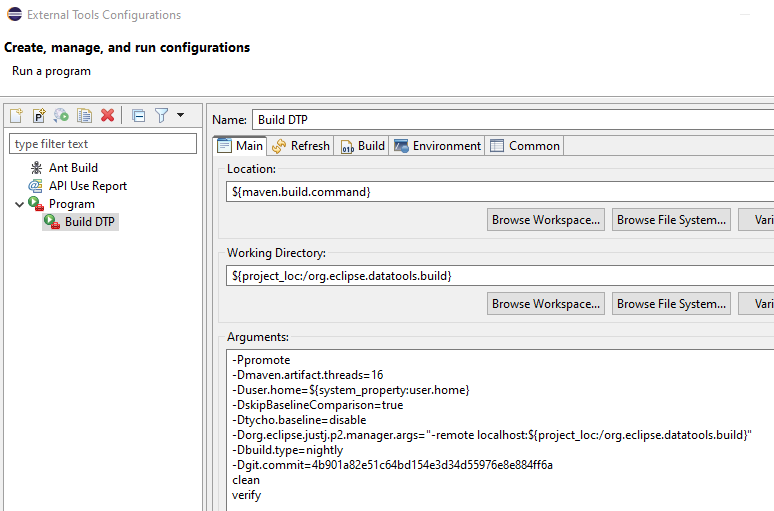The width and height of the screenshot is (774, 511).
Task: Click the New configuration prototype icon
Action: [39, 116]
